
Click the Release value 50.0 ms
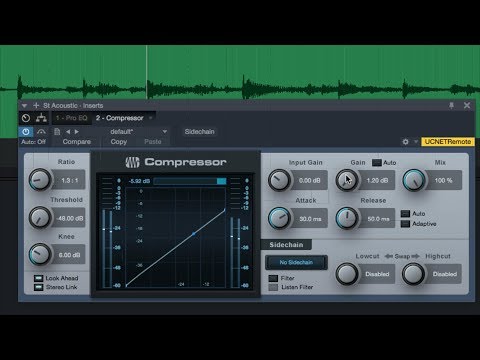[x=378, y=219]
